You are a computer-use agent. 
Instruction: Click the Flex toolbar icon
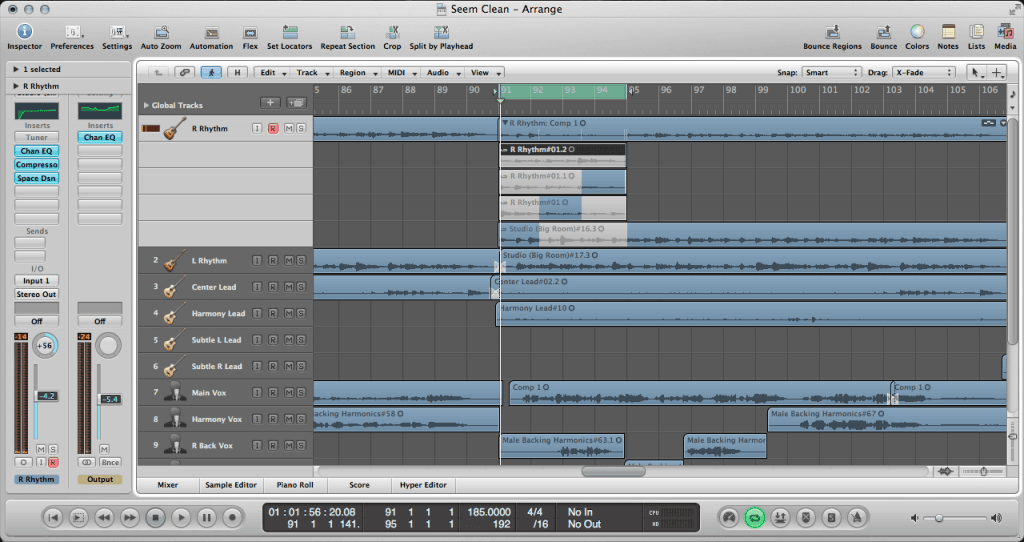point(250,33)
